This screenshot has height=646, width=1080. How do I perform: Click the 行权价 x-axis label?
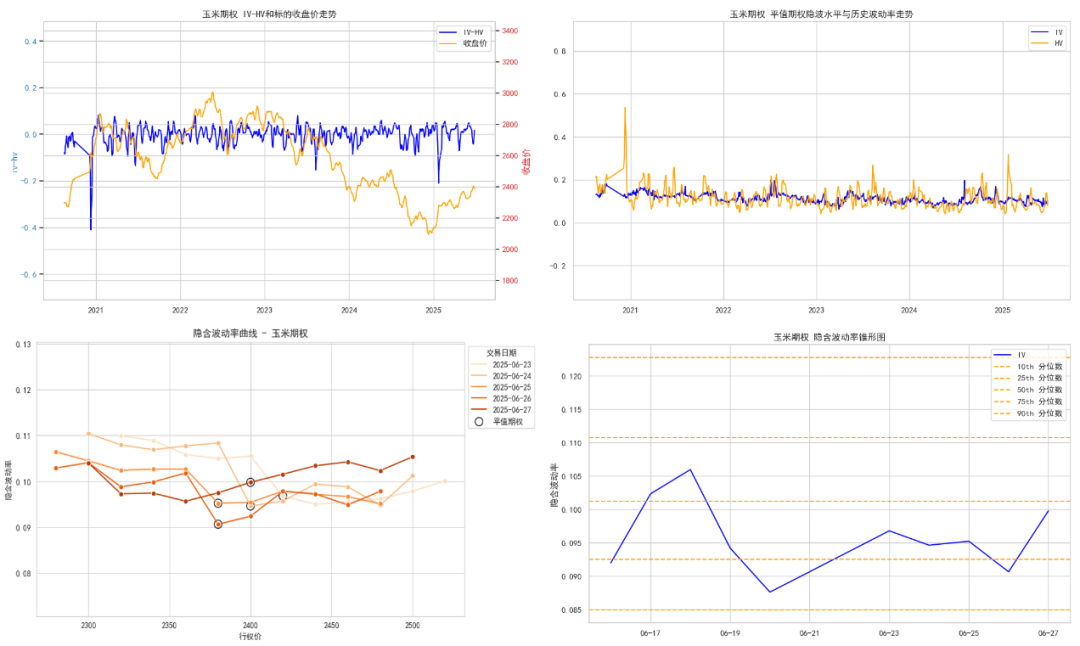(250, 636)
